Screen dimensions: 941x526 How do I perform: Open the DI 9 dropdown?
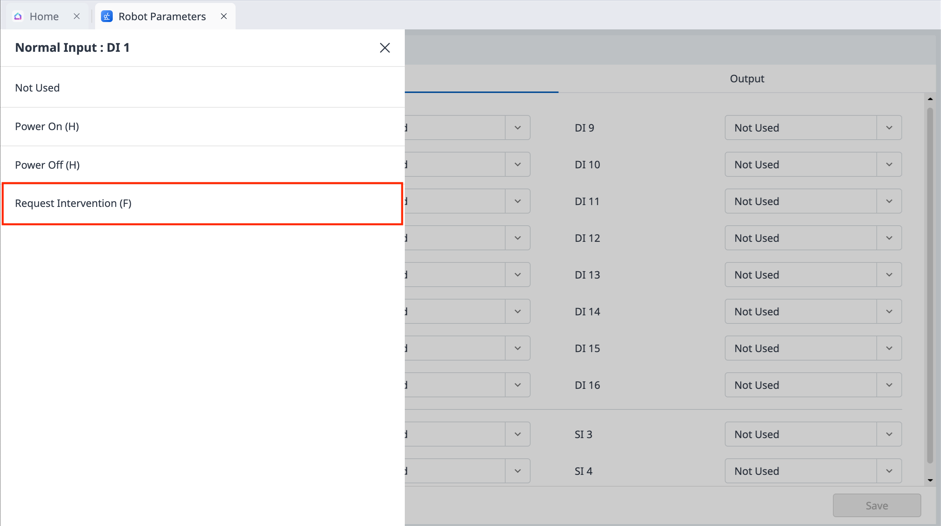(x=812, y=128)
